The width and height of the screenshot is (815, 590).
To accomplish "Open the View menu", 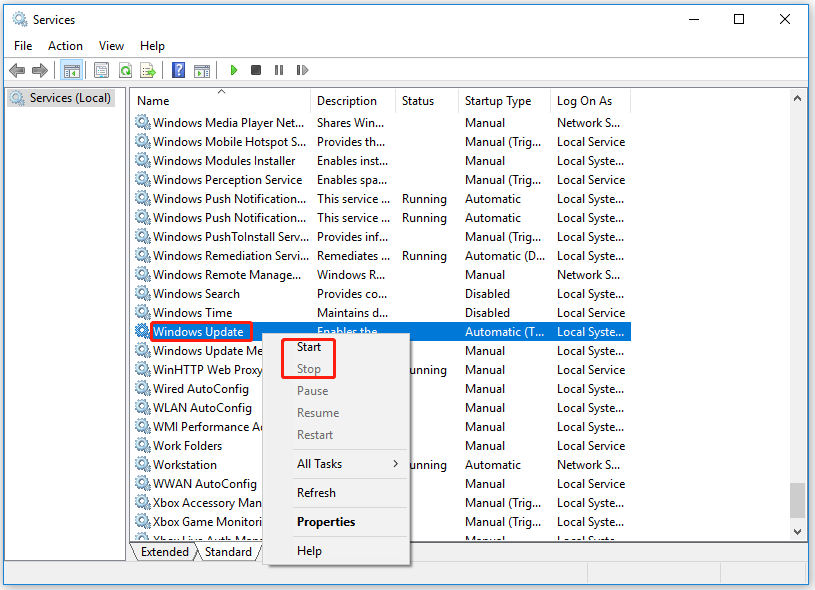I will tap(111, 46).
